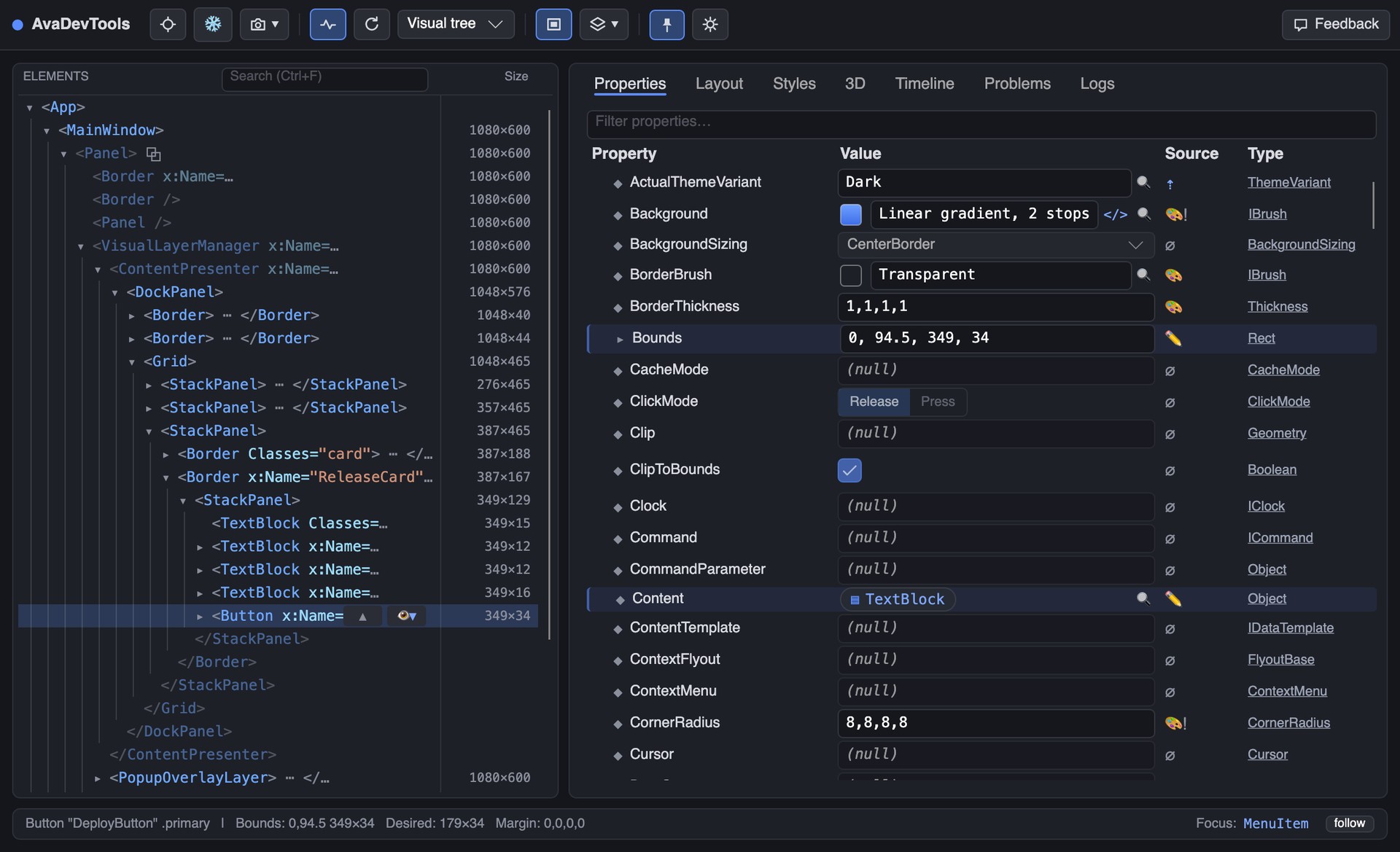Click the pencil source icon on Bounds row
Viewport: 1400px width, 852px height.
(1172, 338)
